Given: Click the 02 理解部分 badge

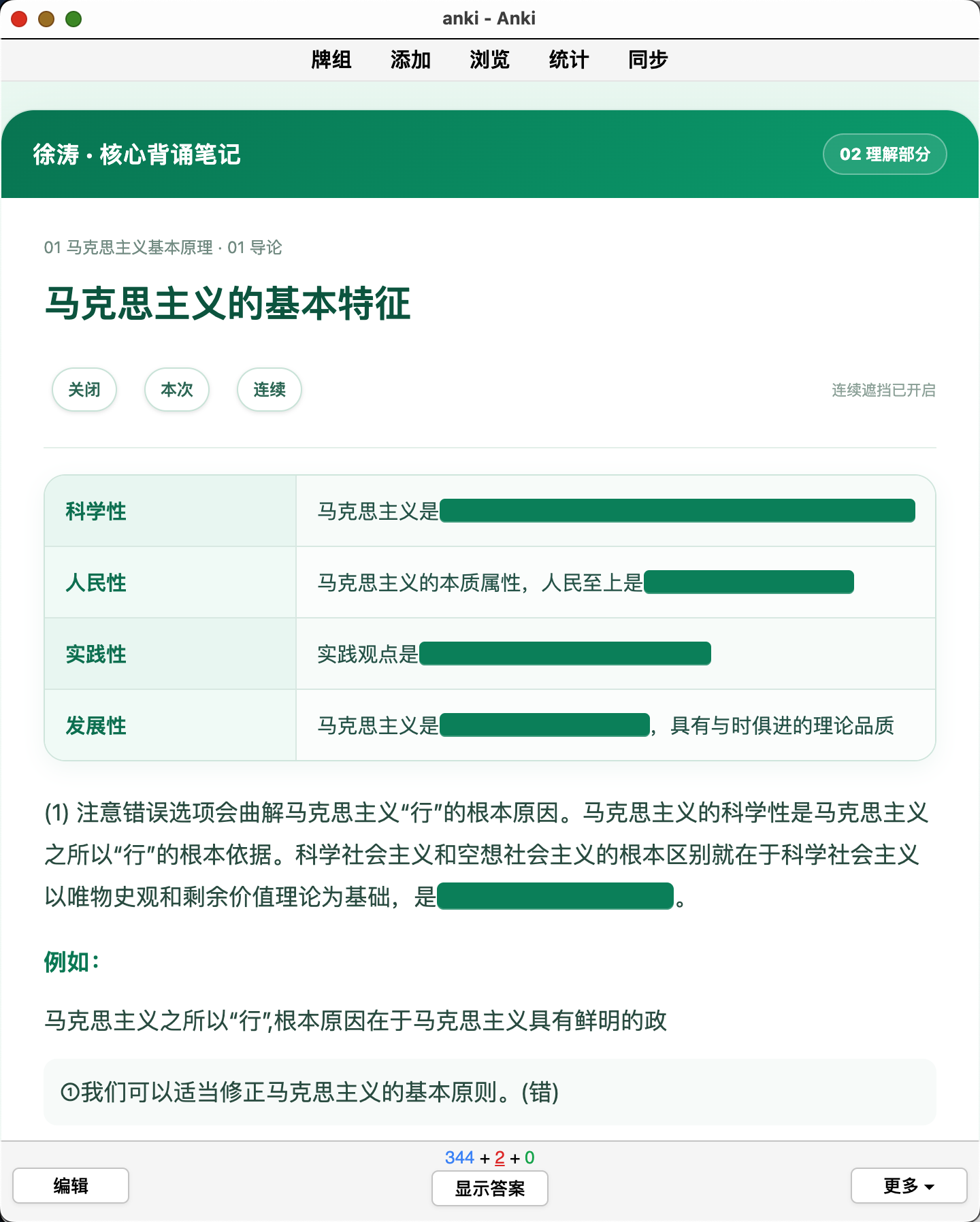Looking at the screenshot, I should tap(885, 154).
